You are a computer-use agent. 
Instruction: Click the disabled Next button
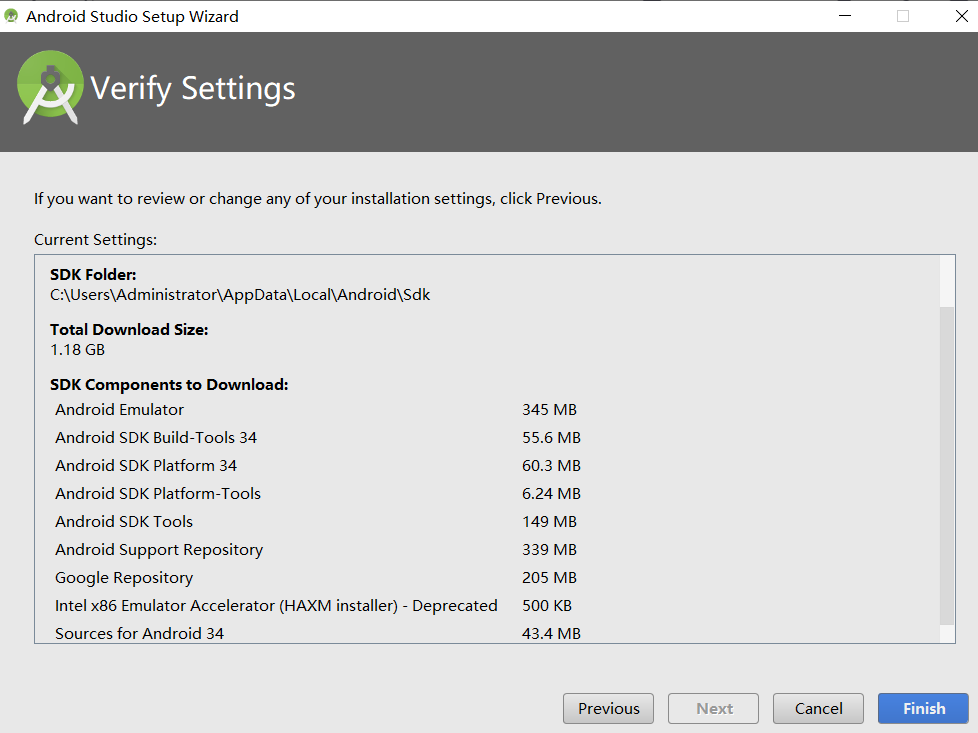coord(714,708)
